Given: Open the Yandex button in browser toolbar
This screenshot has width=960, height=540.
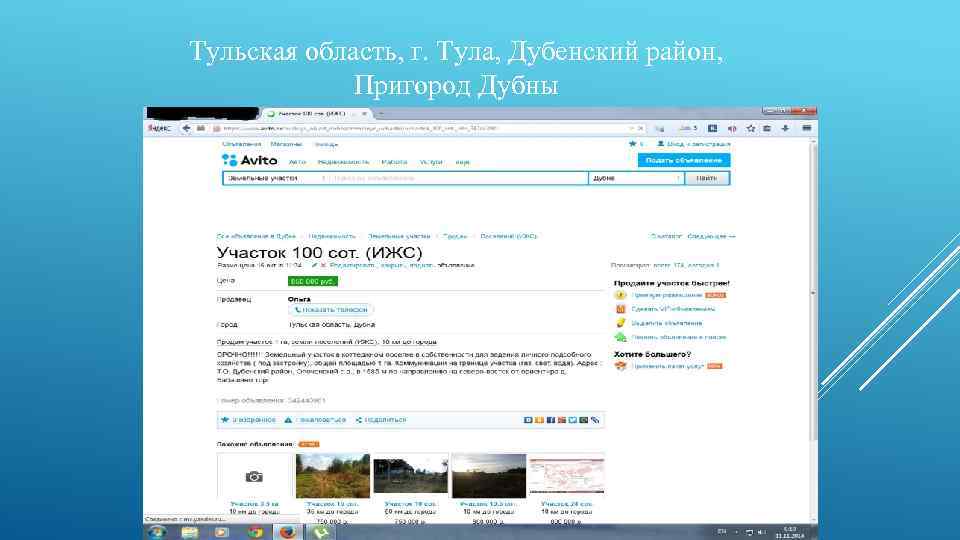Looking at the screenshot, I should pyautogui.click(x=160, y=129).
